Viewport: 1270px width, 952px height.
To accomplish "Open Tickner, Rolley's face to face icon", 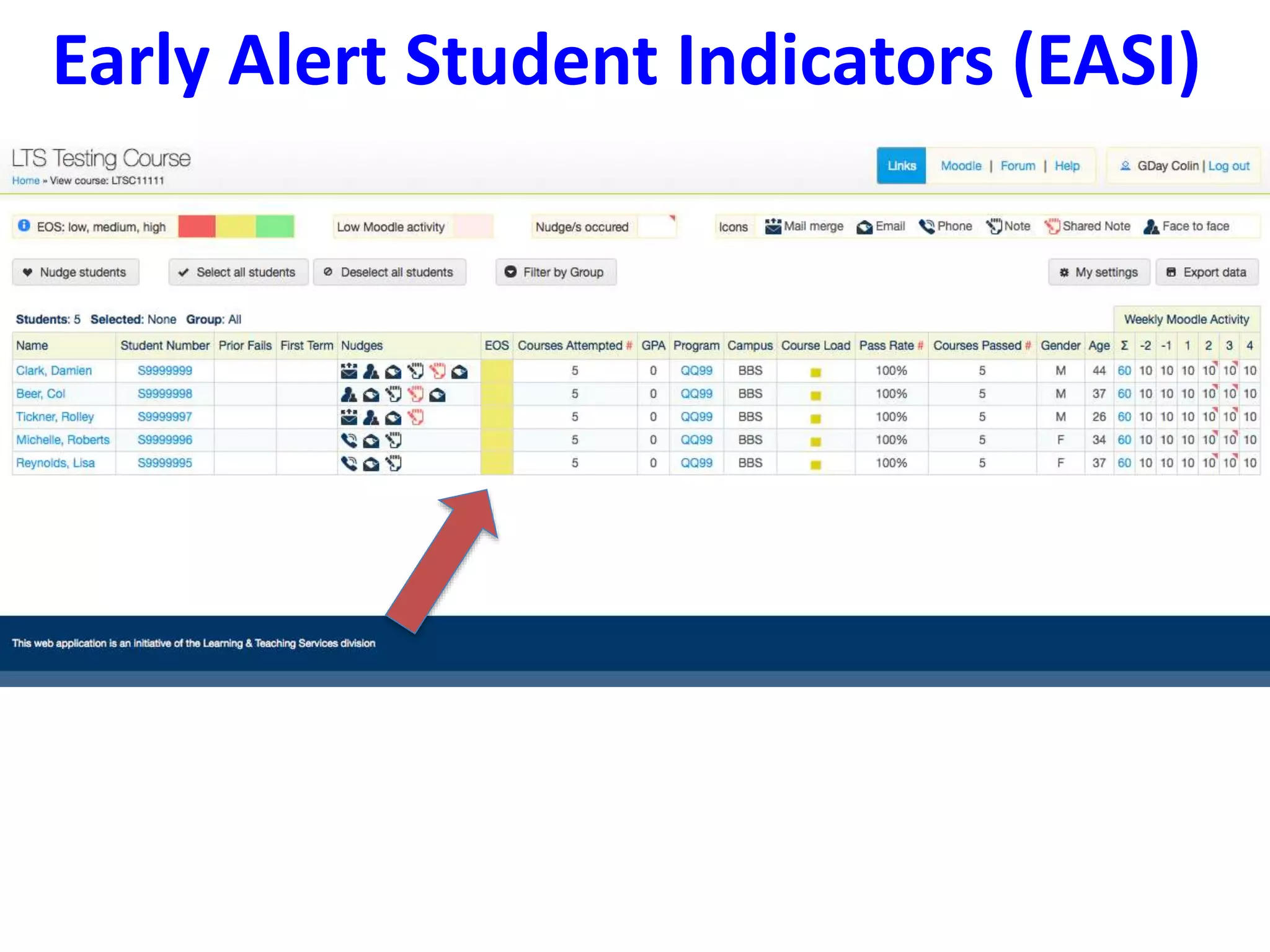I will (371, 418).
